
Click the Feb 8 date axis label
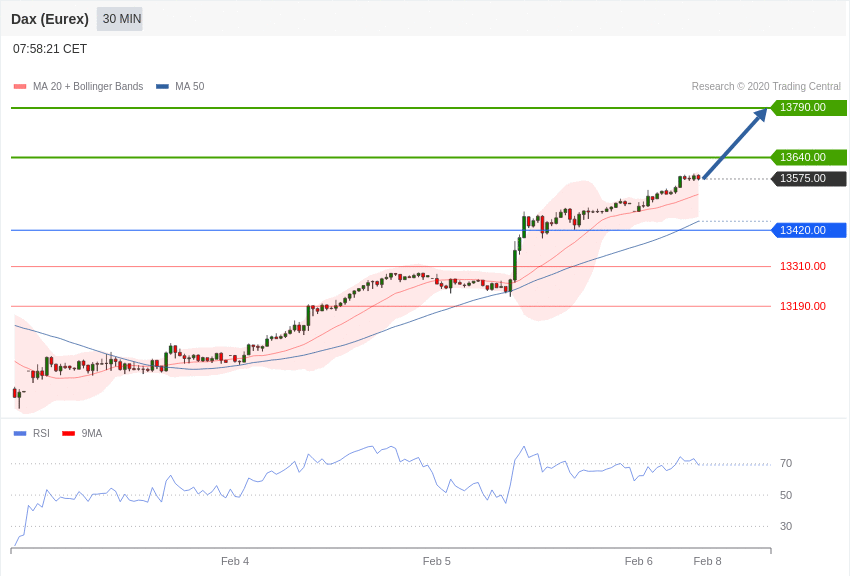point(707,561)
